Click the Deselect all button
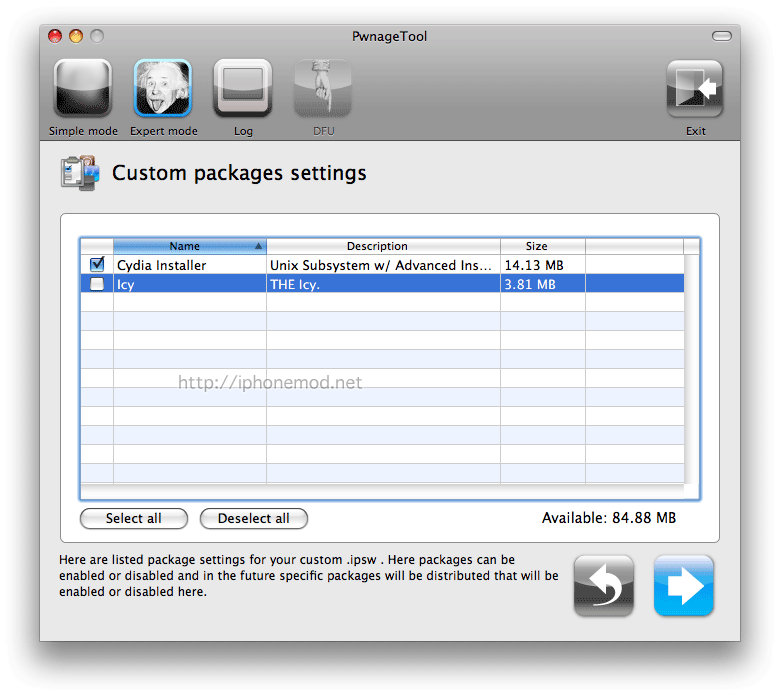This screenshot has width=780, height=696. coord(254,518)
